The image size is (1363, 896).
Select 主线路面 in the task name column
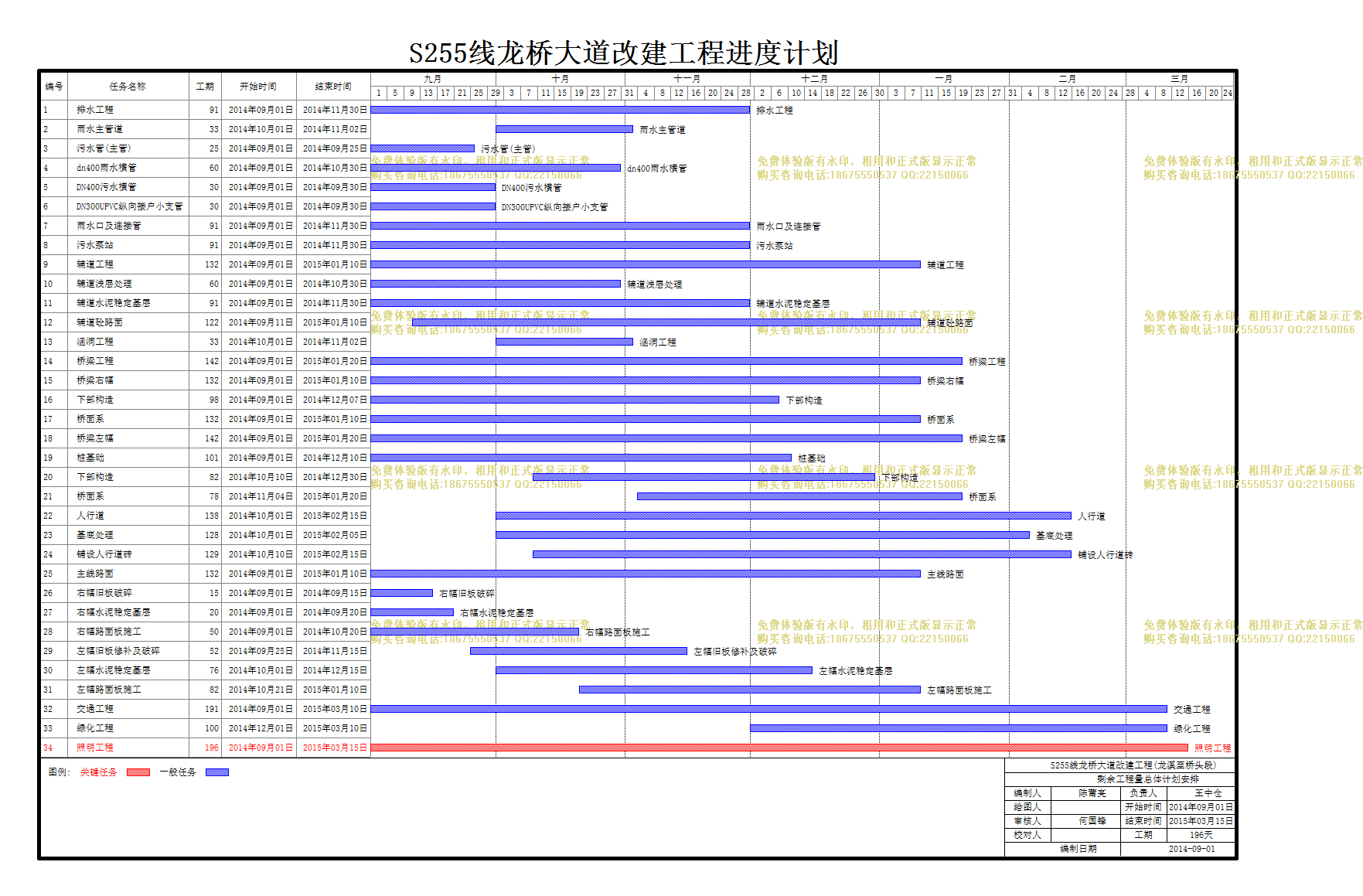click(95, 574)
